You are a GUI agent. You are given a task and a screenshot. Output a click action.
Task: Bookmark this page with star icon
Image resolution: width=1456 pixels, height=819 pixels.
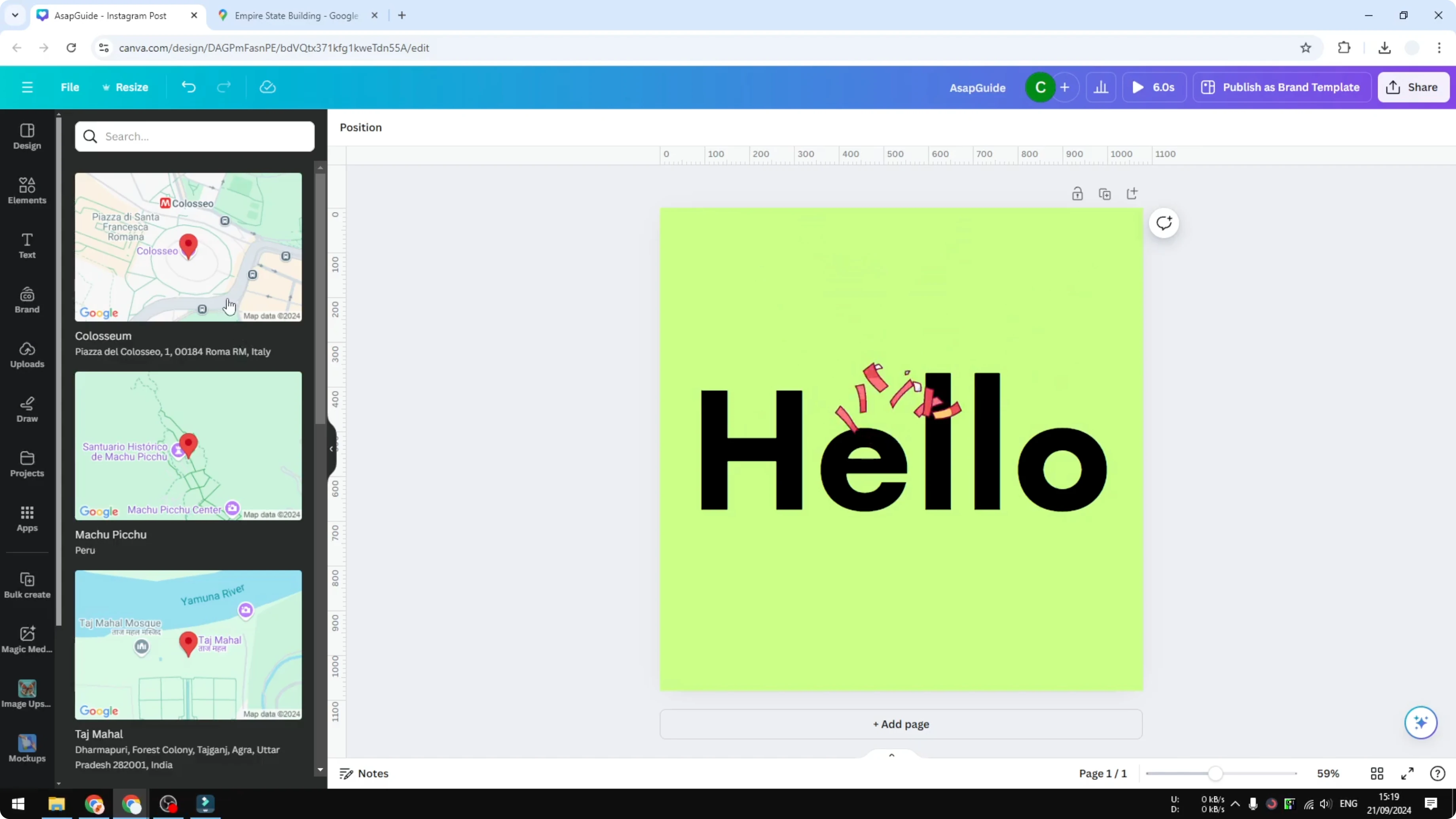[1306, 48]
